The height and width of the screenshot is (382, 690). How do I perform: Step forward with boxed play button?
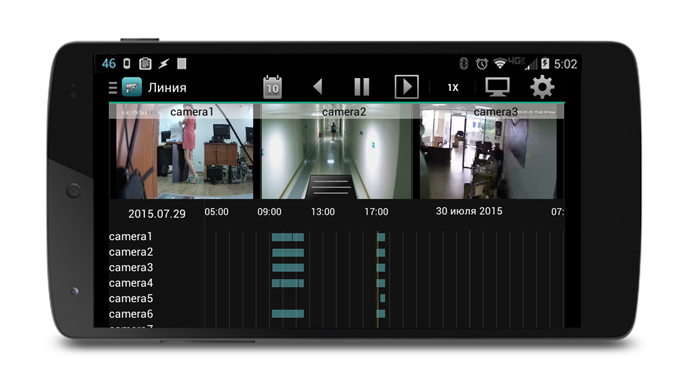(406, 87)
